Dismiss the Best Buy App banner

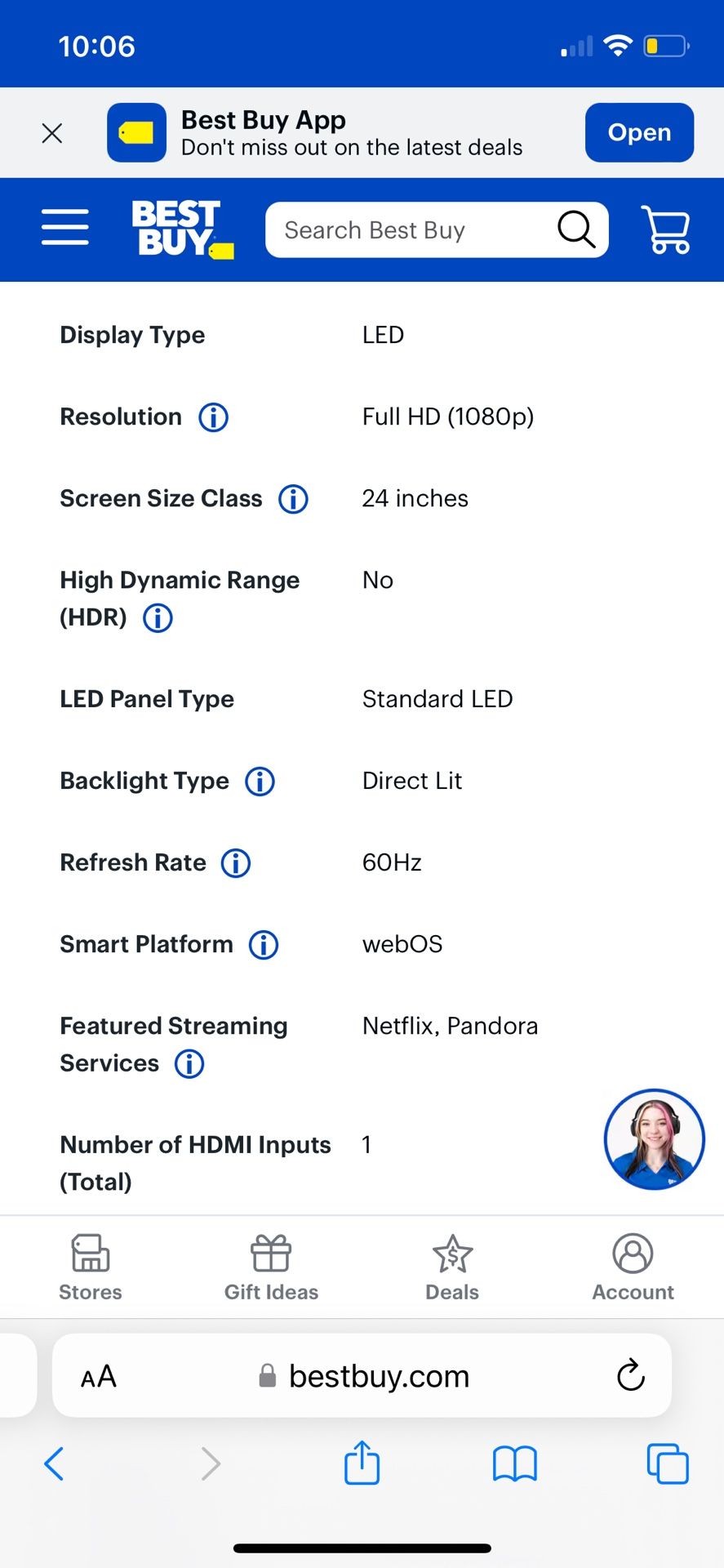click(x=52, y=133)
